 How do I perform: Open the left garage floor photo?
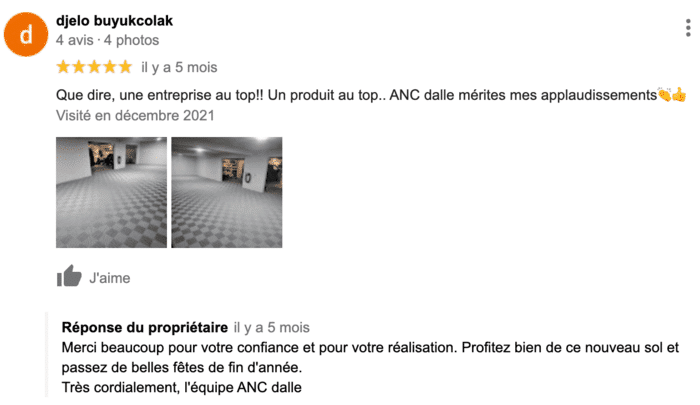(111, 192)
